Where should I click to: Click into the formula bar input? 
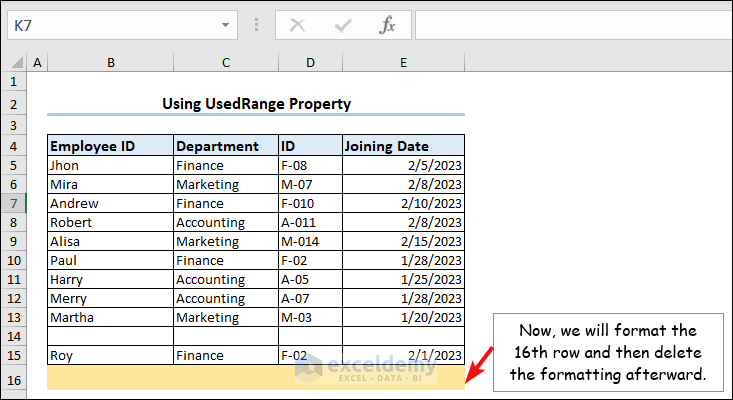click(x=570, y=25)
